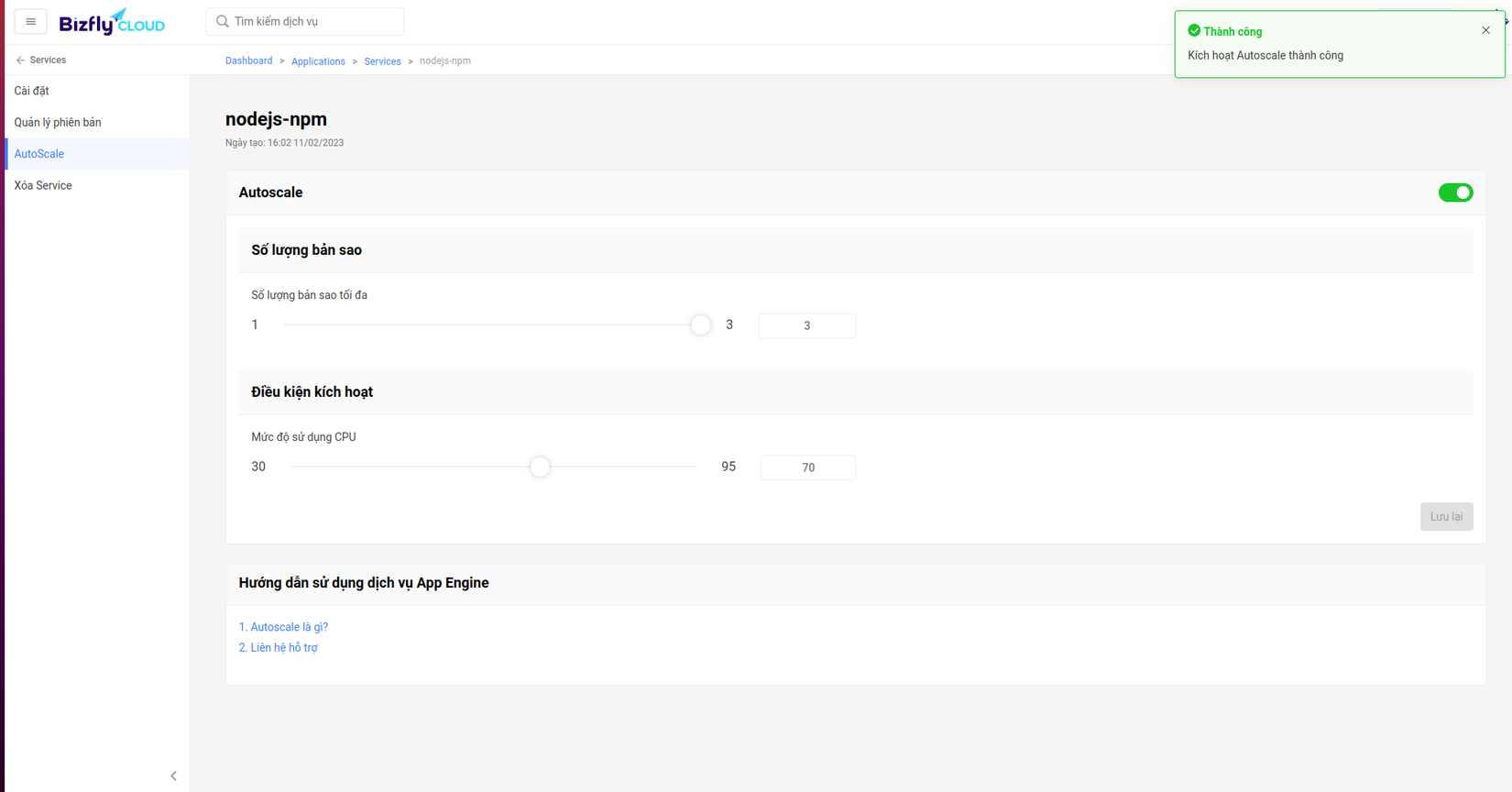This screenshot has width=1512, height=792.
Task: Click the max replicas number field
Action: pyautogui.click(x=806, y=325)
